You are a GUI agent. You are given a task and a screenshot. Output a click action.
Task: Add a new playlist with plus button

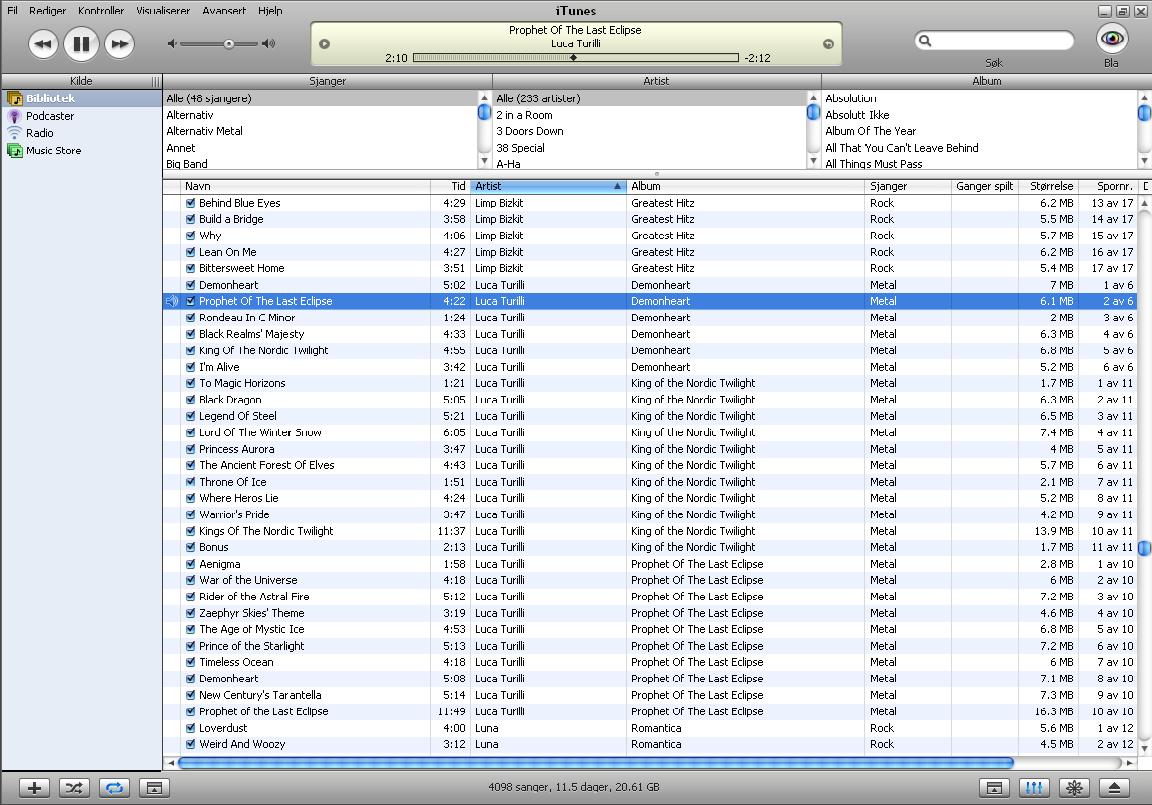pyautogui.click(x=35, y=788)
